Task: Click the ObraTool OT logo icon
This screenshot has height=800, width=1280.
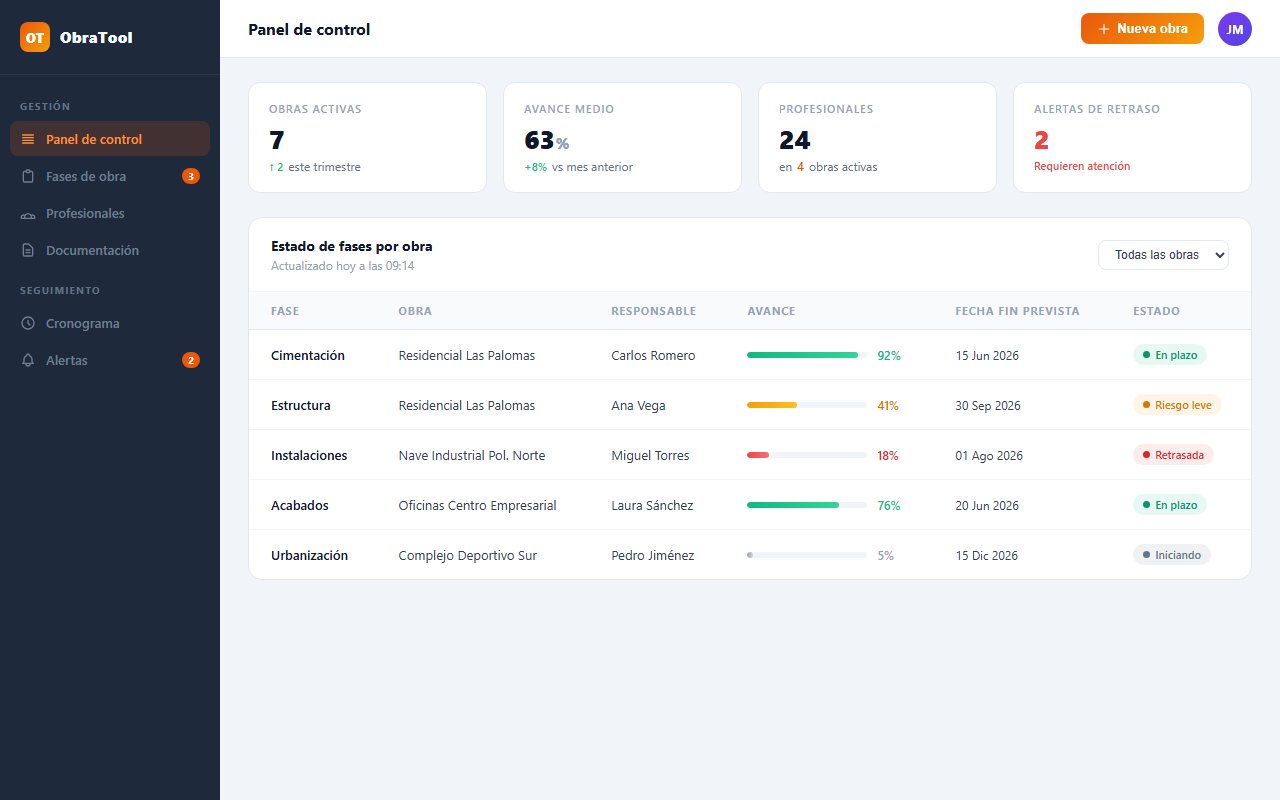Action: 35,37
